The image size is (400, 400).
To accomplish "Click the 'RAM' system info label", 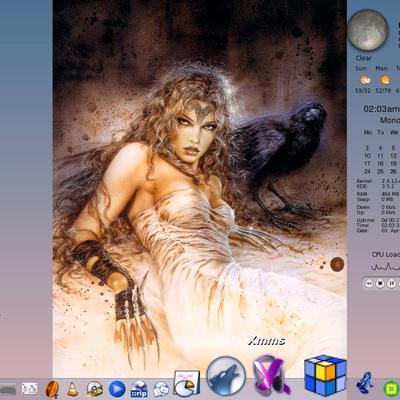I will (361, 194).
